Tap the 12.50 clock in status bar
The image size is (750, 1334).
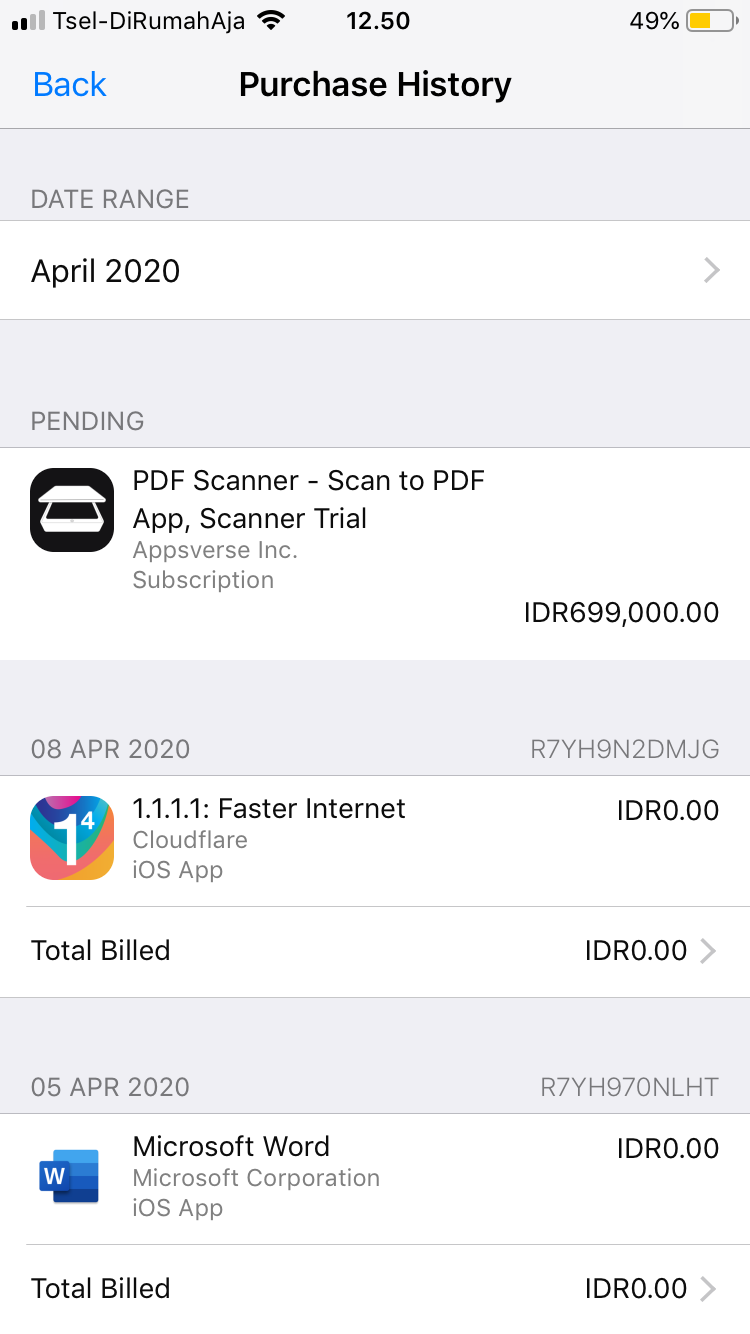point(377,21)
